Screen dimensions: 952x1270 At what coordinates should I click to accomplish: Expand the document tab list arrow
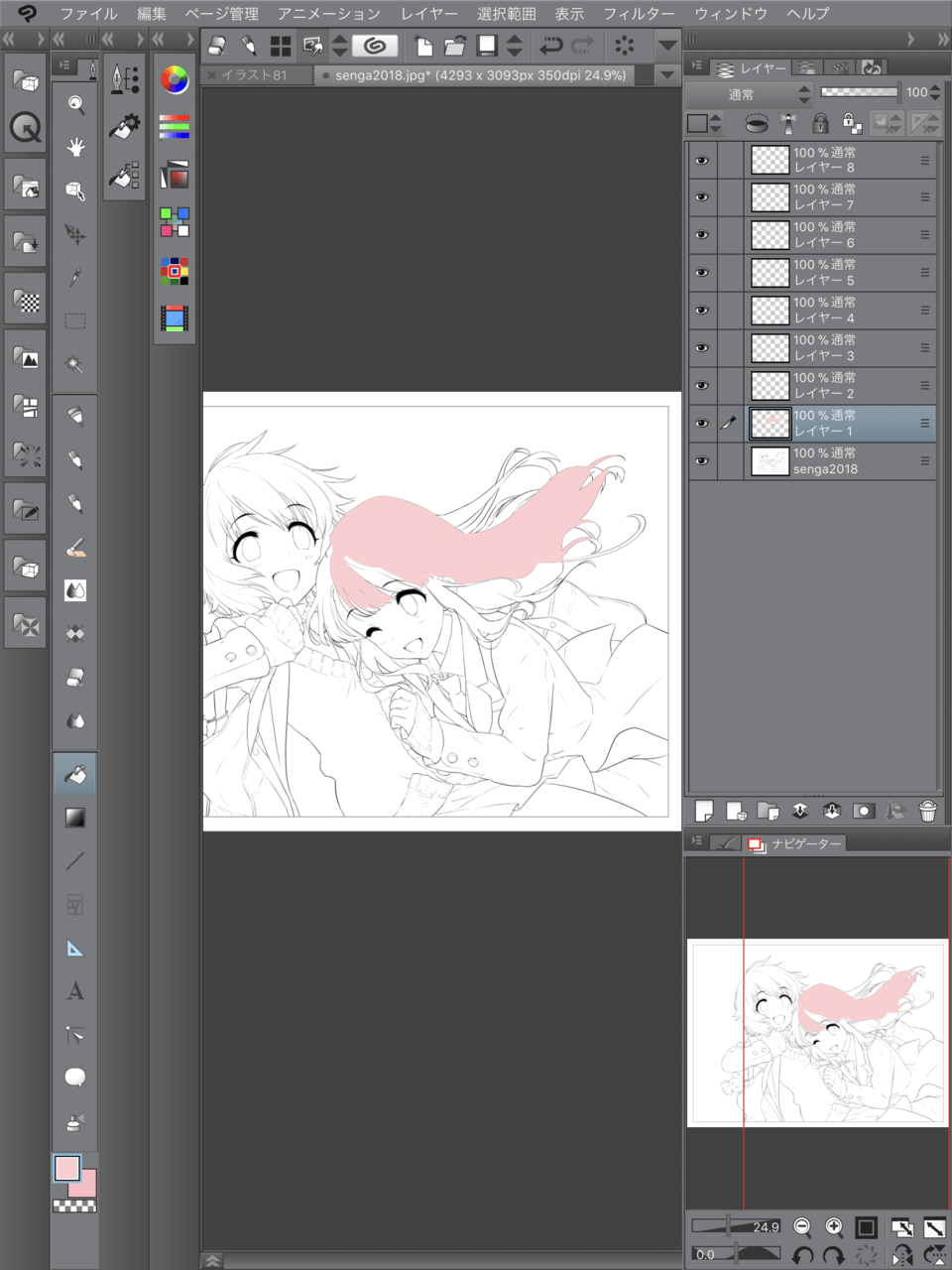pos(667,75)
